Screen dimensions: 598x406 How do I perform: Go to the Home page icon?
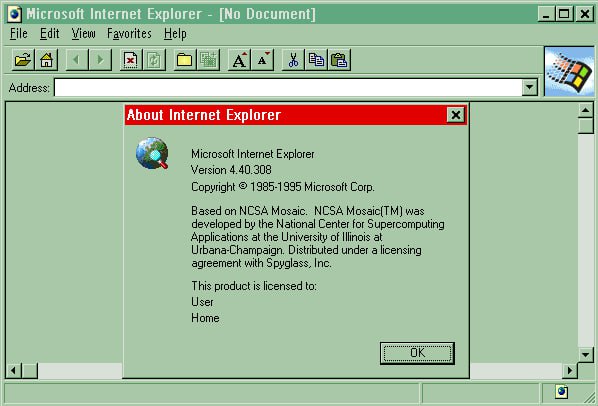coord(47,60)
